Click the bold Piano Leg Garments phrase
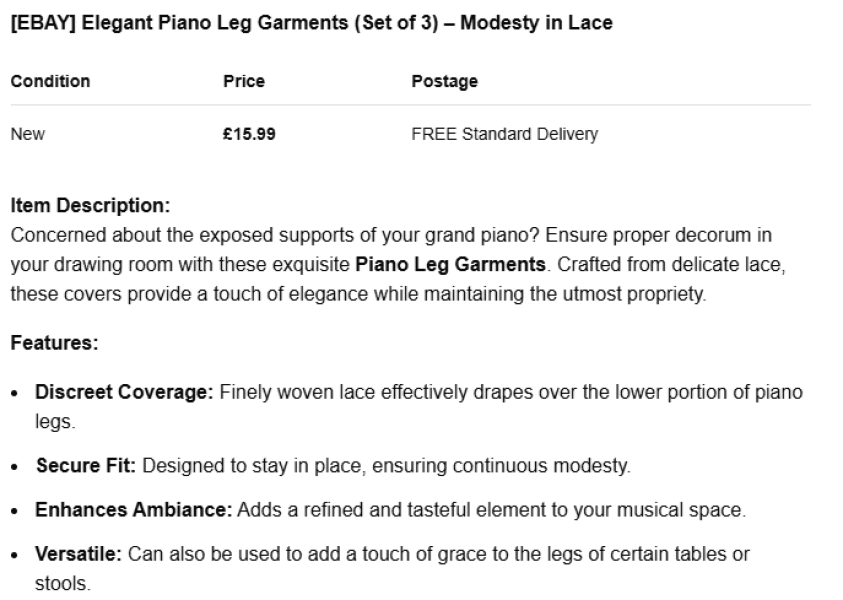This screenshot has width=843, height=600. coord(451,265)
